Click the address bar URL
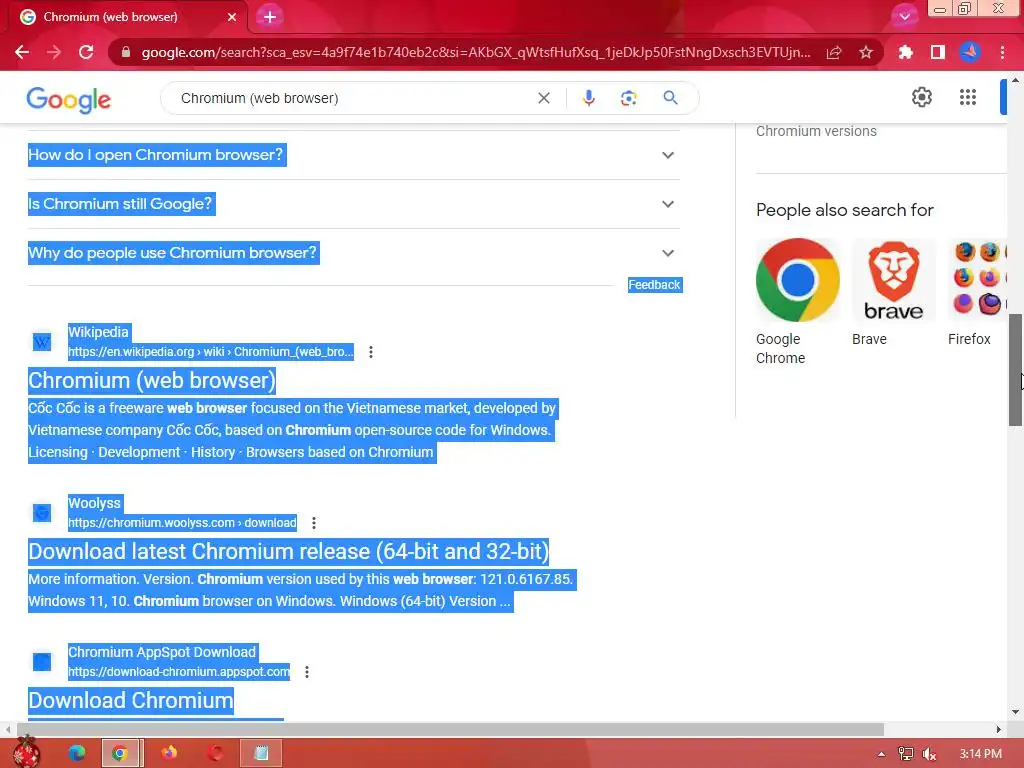Viewport: 1024px width, 768px height. click(x=475, y=52)
